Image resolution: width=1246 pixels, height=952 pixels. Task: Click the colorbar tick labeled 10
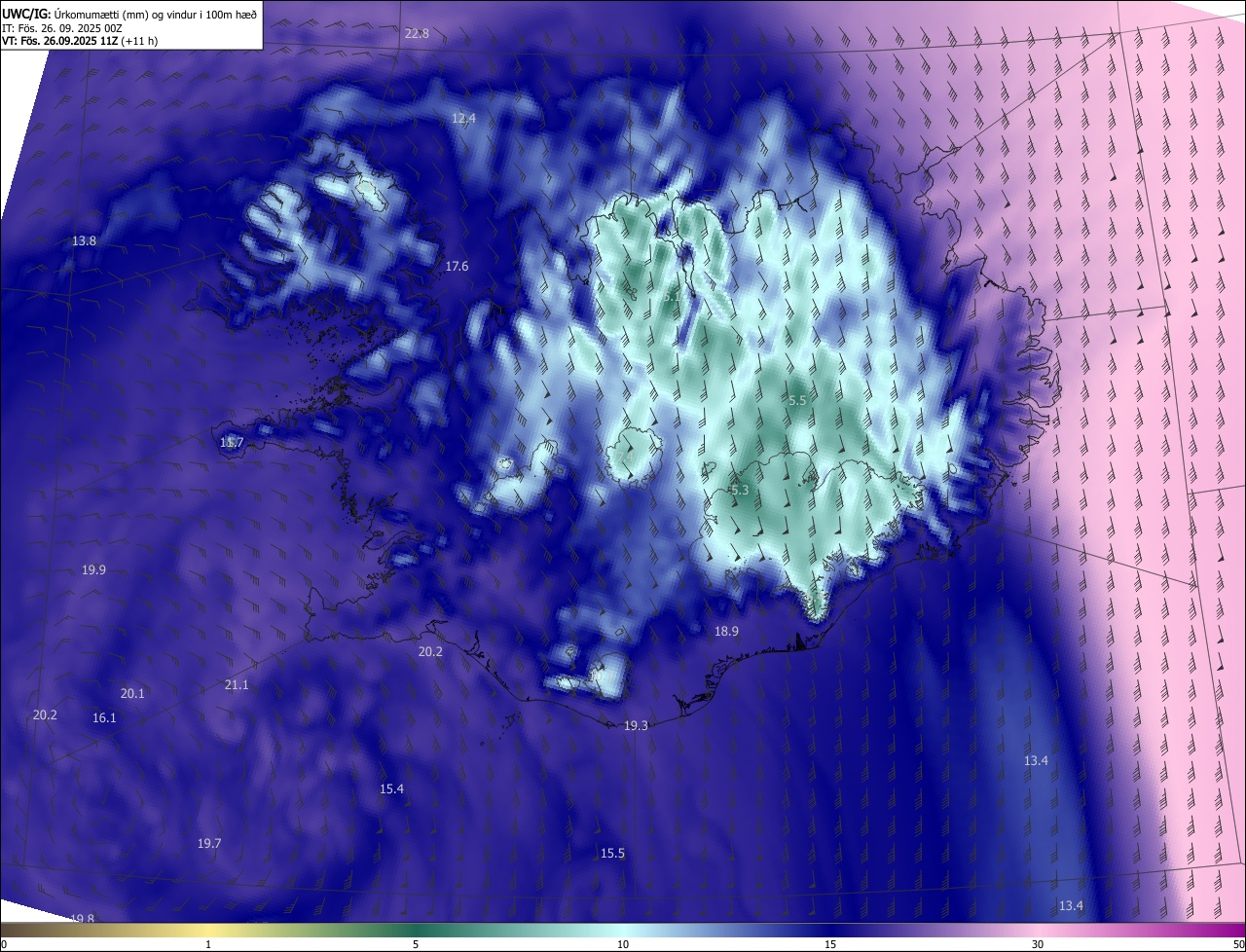[623, 944]
